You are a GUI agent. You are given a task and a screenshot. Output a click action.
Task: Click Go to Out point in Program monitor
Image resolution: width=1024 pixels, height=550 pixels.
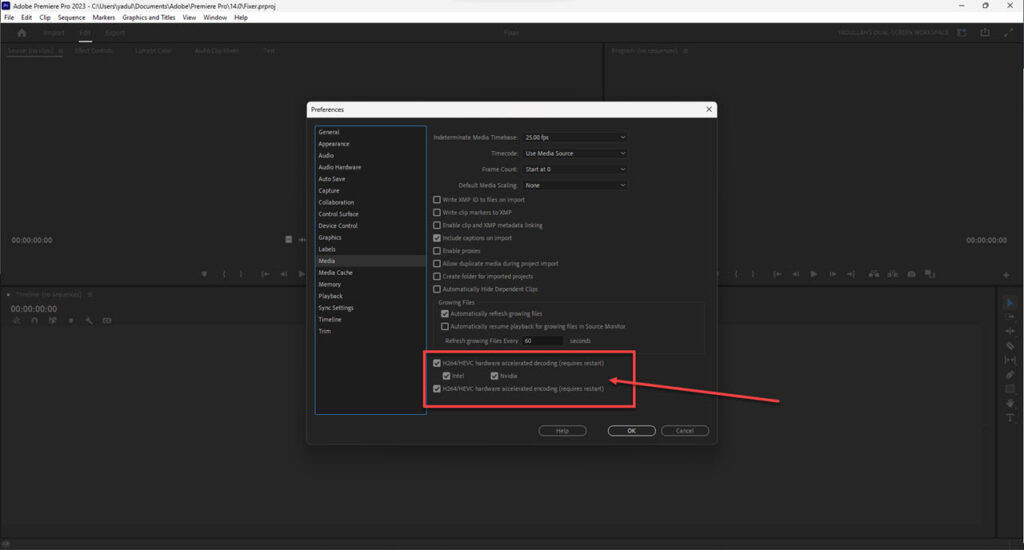tap(851, 274)
